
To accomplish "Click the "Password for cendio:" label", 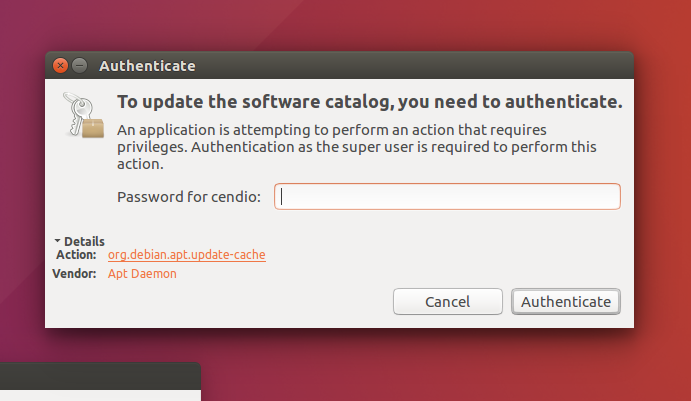I will point(189,197).
